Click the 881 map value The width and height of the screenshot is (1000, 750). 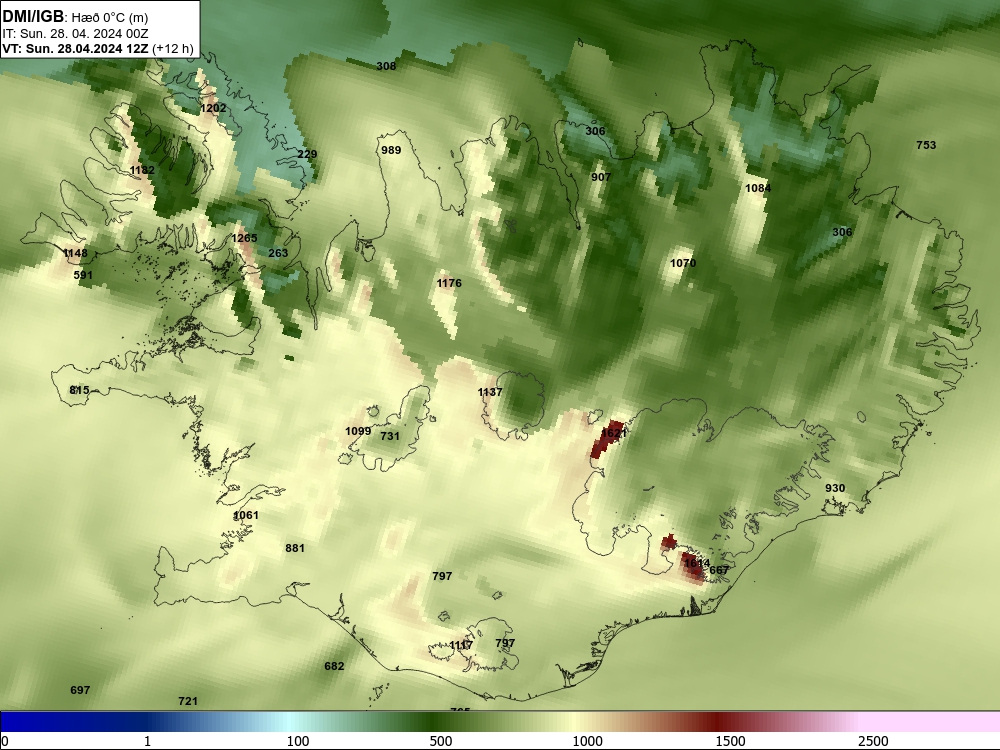pos(295,548)
